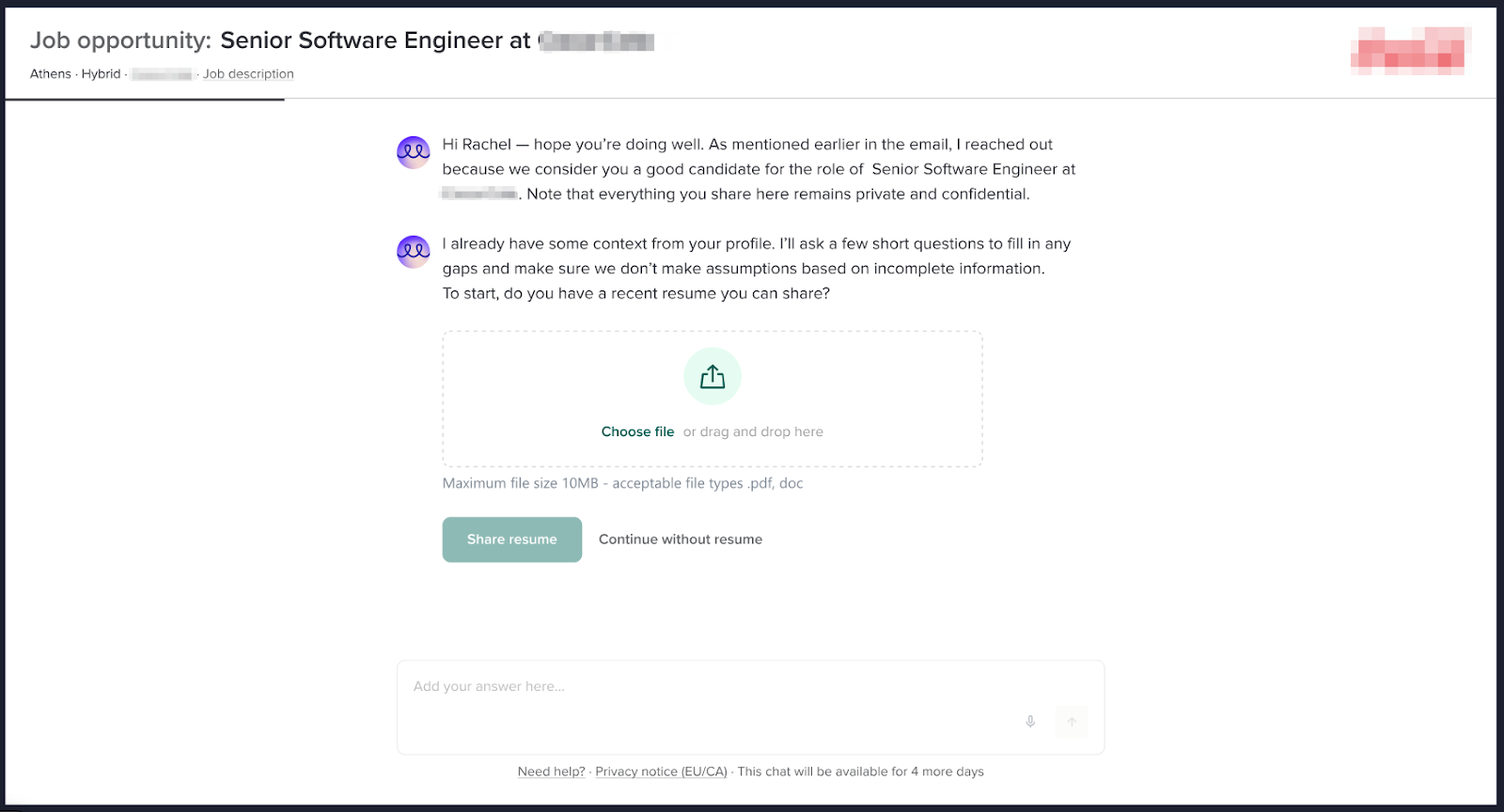This screenshot has width=1504, height=812.
Task: Click the Hybrid work-mode label
Action: pyautogui.click(x=101, y=74)
